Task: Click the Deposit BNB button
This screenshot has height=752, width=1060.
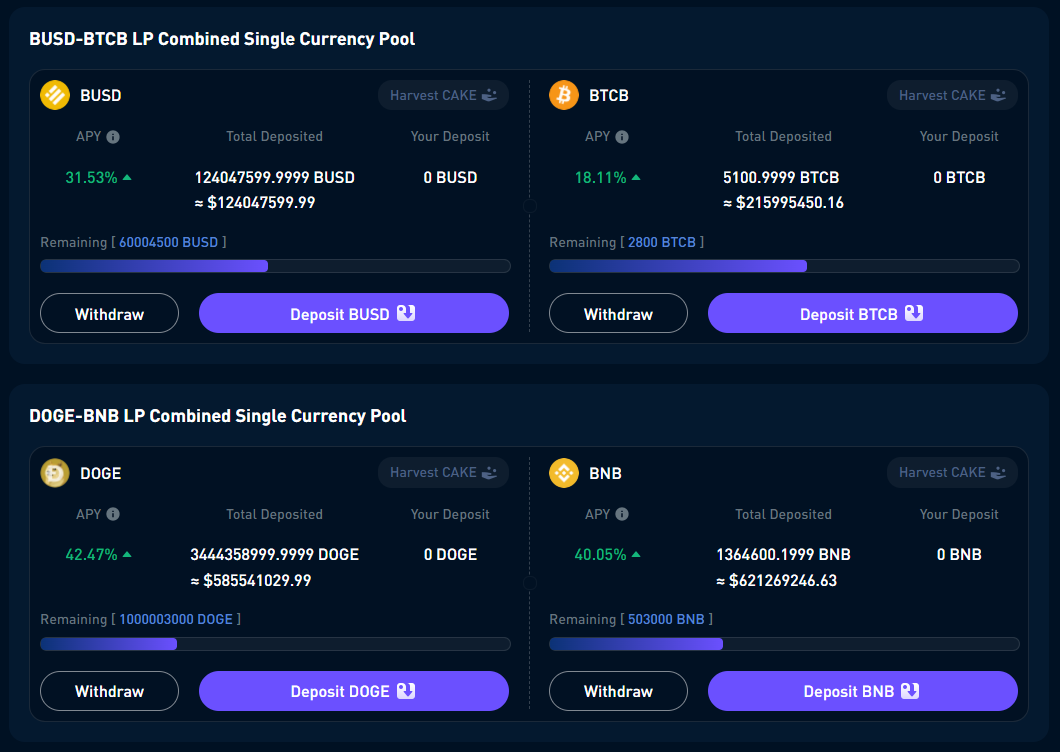Action: click(862, 691)
